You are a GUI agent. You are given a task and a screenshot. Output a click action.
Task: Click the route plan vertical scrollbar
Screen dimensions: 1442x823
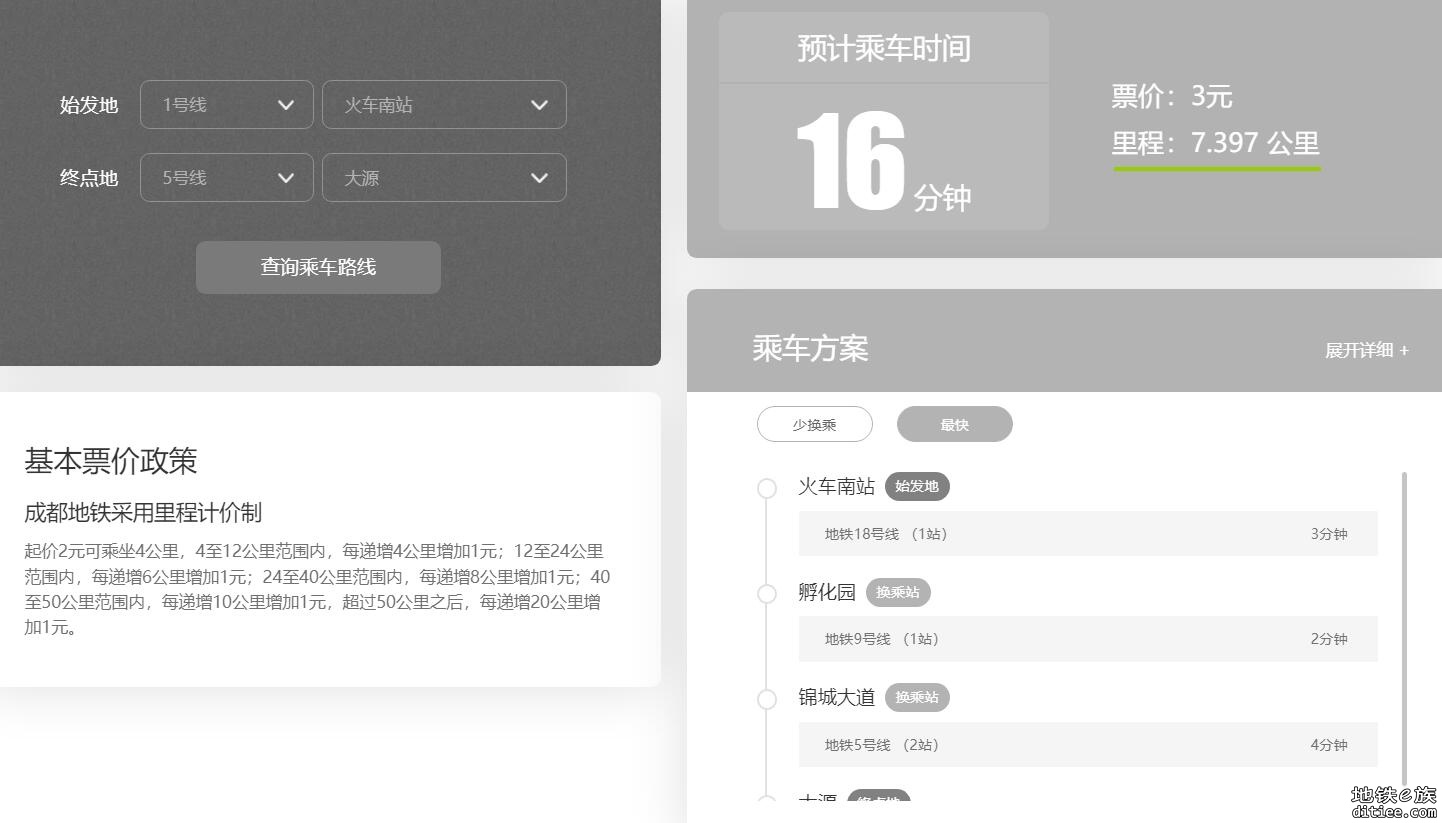(1404, 628)
